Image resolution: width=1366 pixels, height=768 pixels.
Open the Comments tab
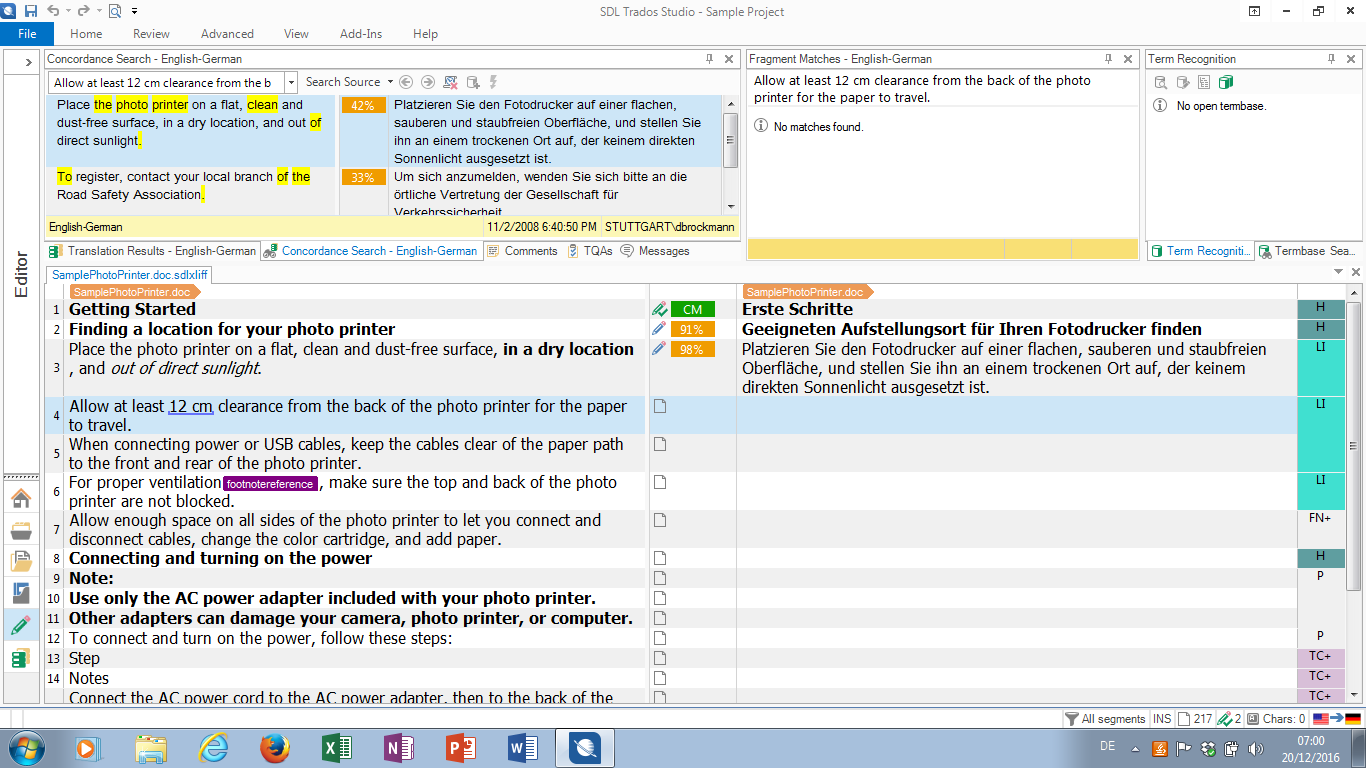[522, 251]
